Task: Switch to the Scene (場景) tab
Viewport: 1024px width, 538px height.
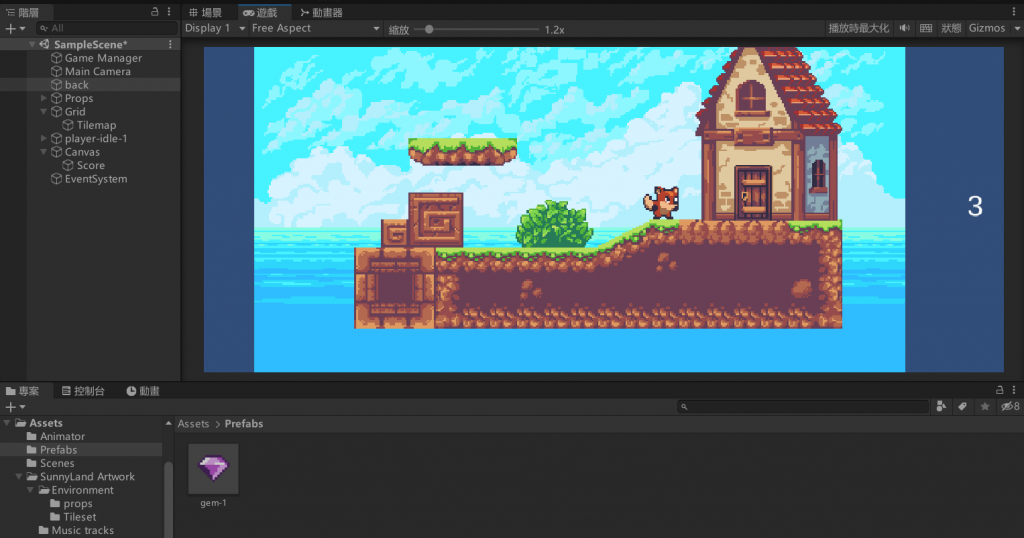Action: [206, 12]
